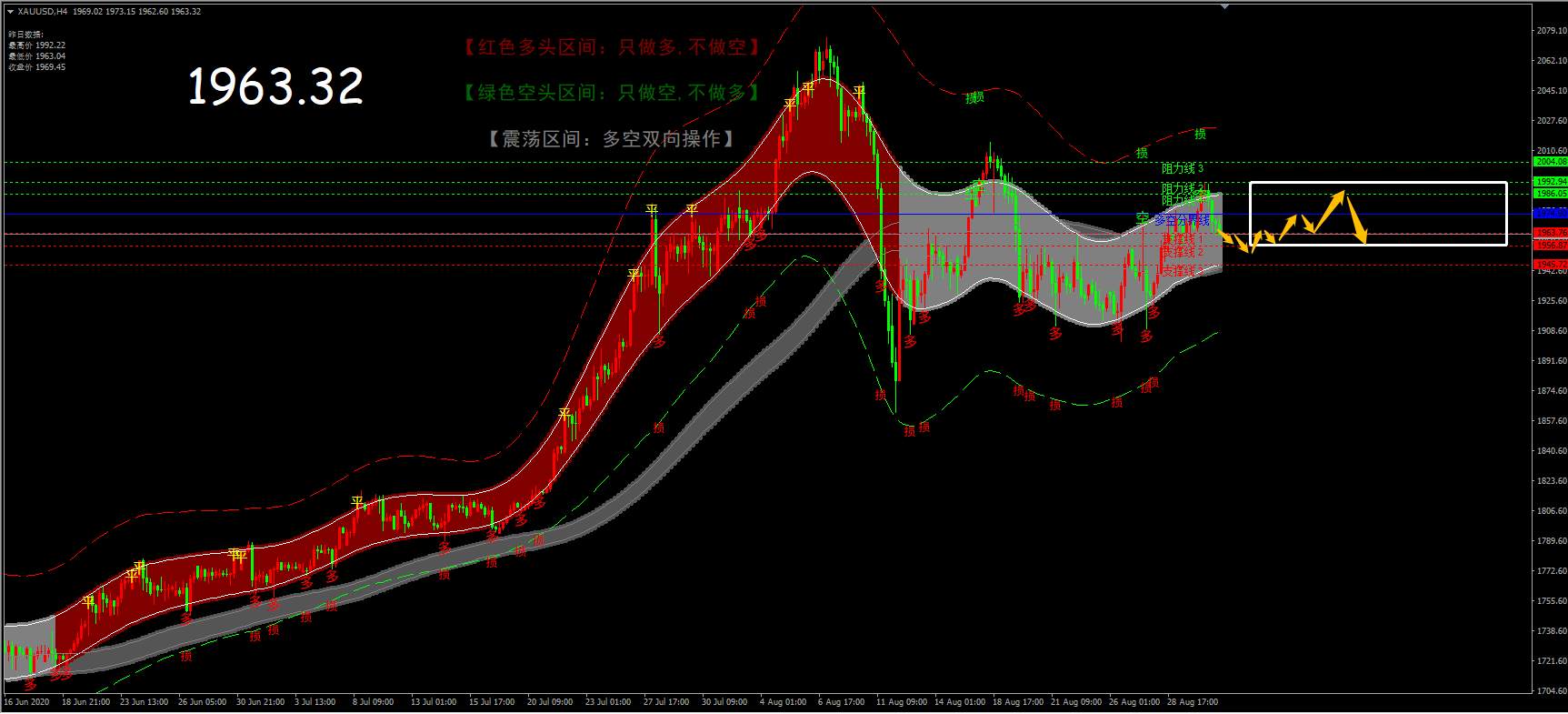Click the 18 Jun 21:00 time label
This screenshot has width=1568, height=714.
[x=86, y=702]
